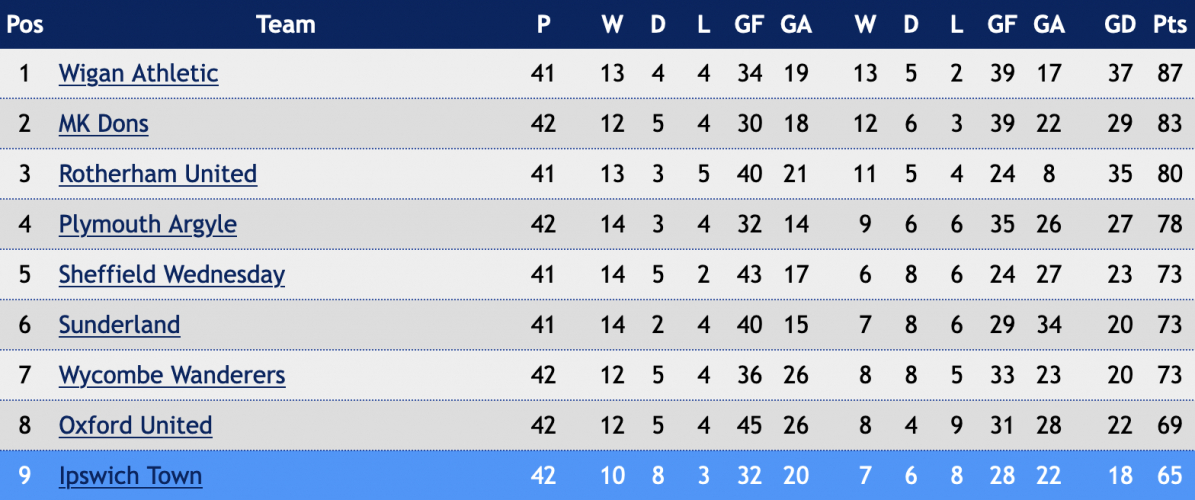
Task: Click MK Dons played value 42
Action: [x=543, y=123]
